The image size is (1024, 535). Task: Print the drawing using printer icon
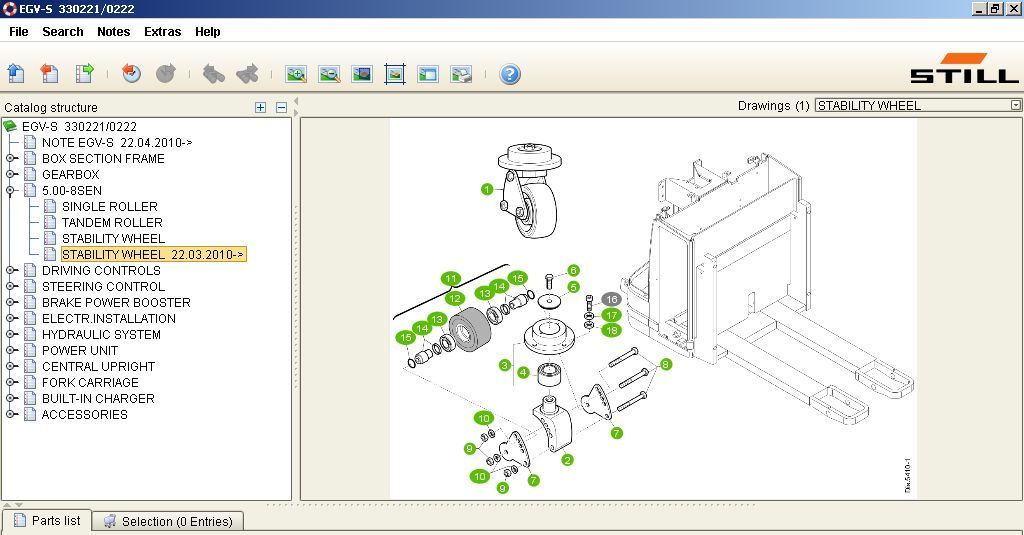click(x=461, y=74)
